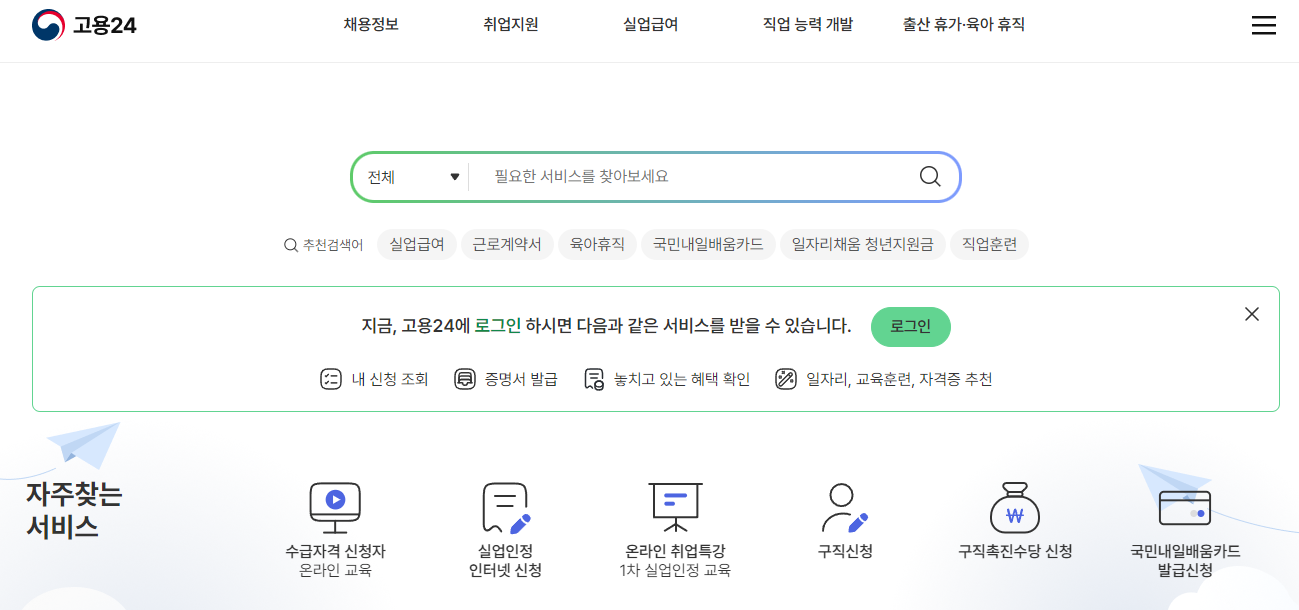Click the 일자리, 교육훈련 추천 icon
The image size is (1299, 610).
[x=786, y=379]
